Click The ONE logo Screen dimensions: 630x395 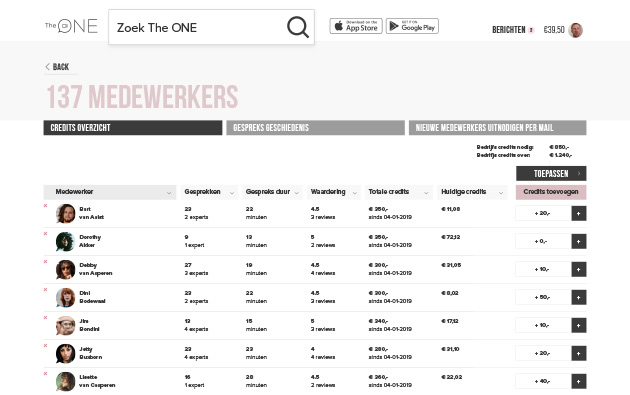(x=71, y=27)
